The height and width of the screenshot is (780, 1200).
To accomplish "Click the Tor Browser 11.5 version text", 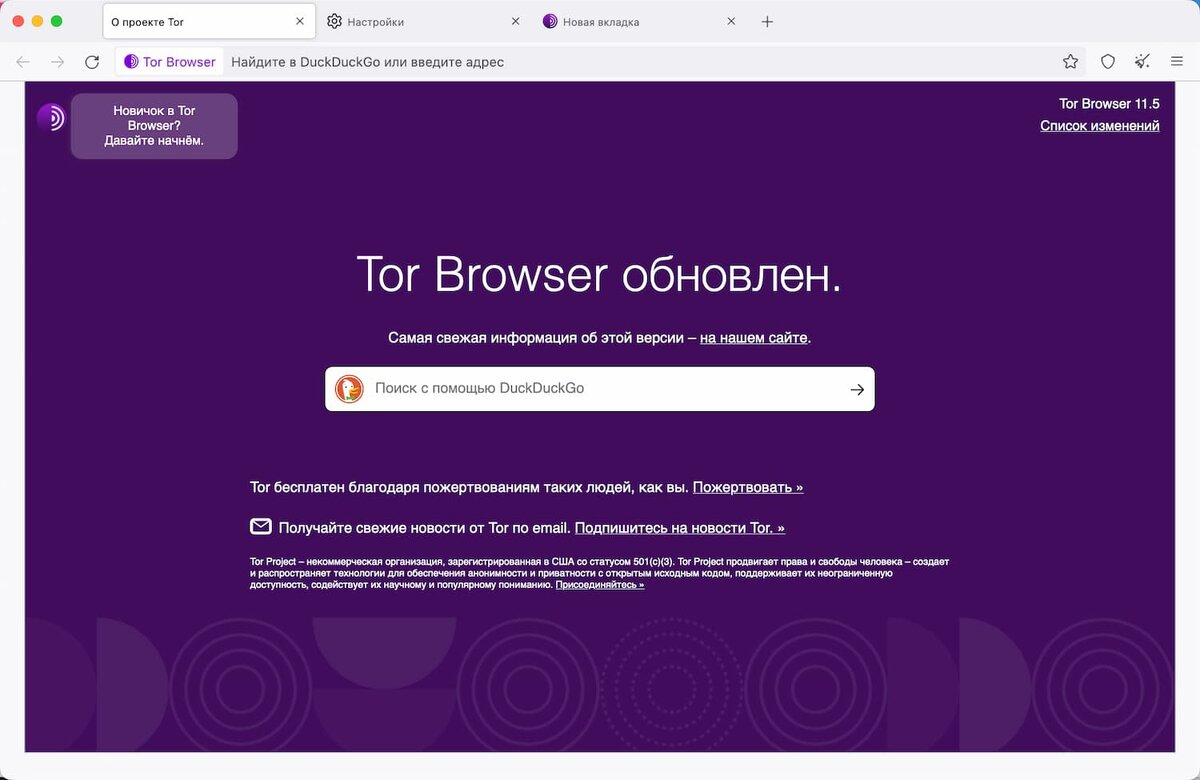I will 1109,103.
